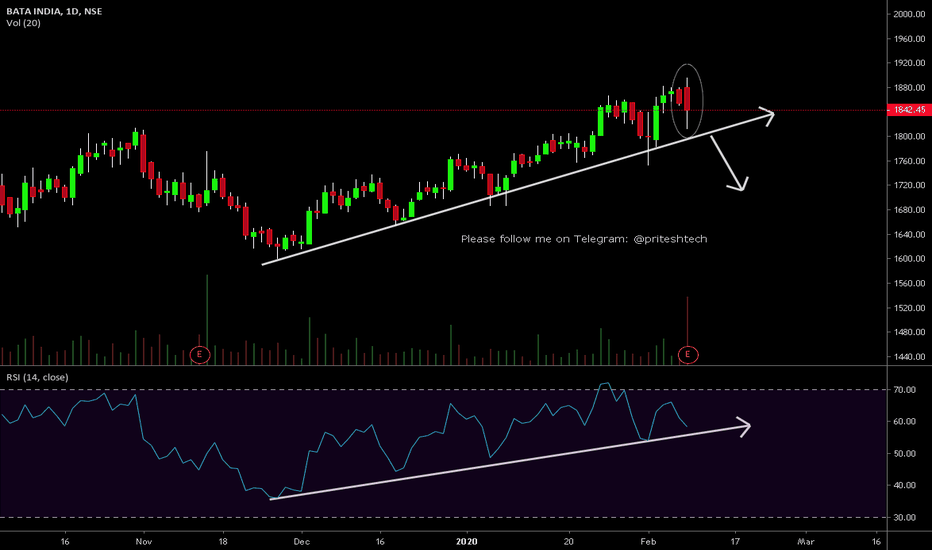Open the earnings E marker in February
The height and width of the screenshot is (550, 932).
click(688, 354)
